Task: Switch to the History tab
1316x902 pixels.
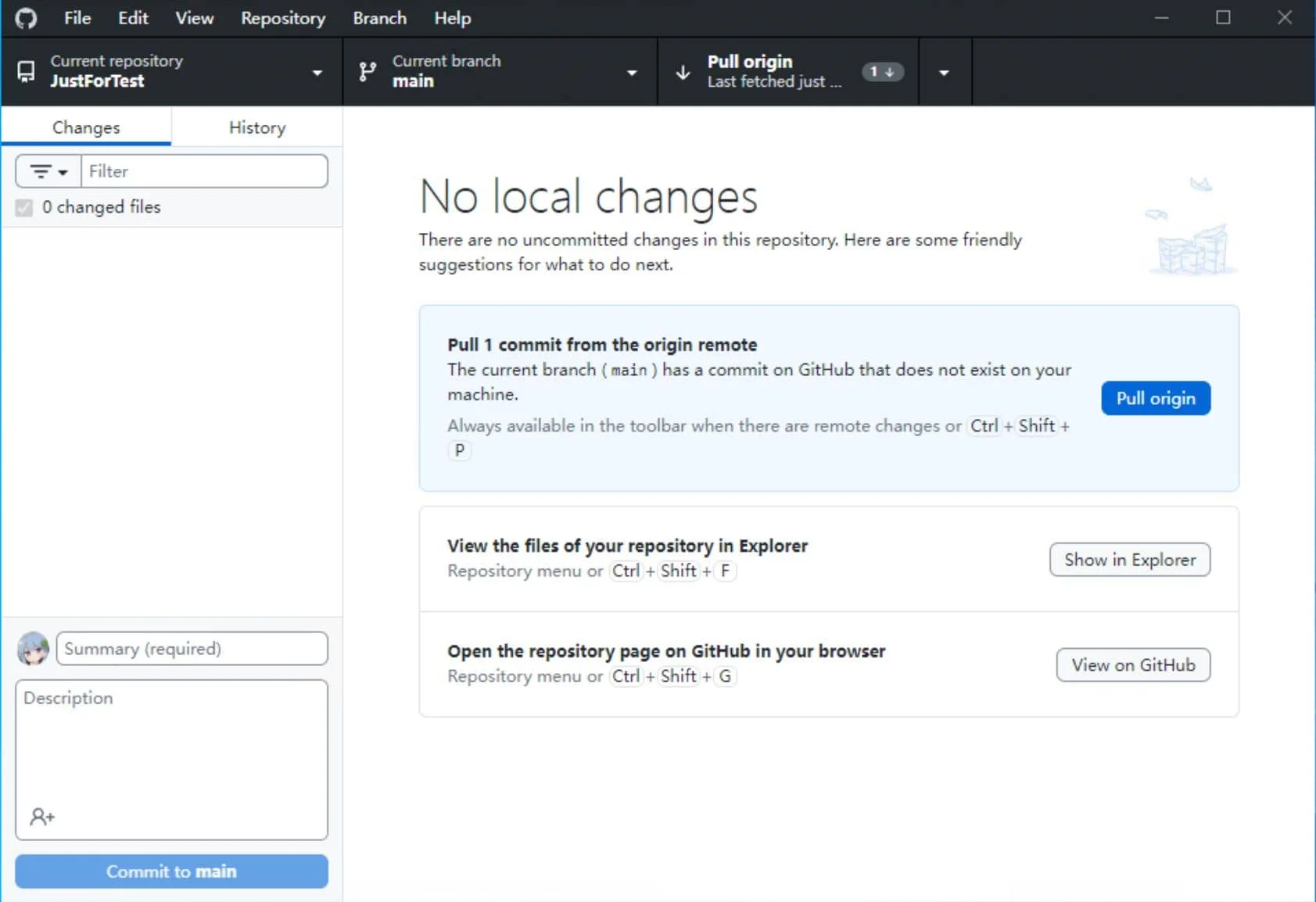Action: (257, 127)
